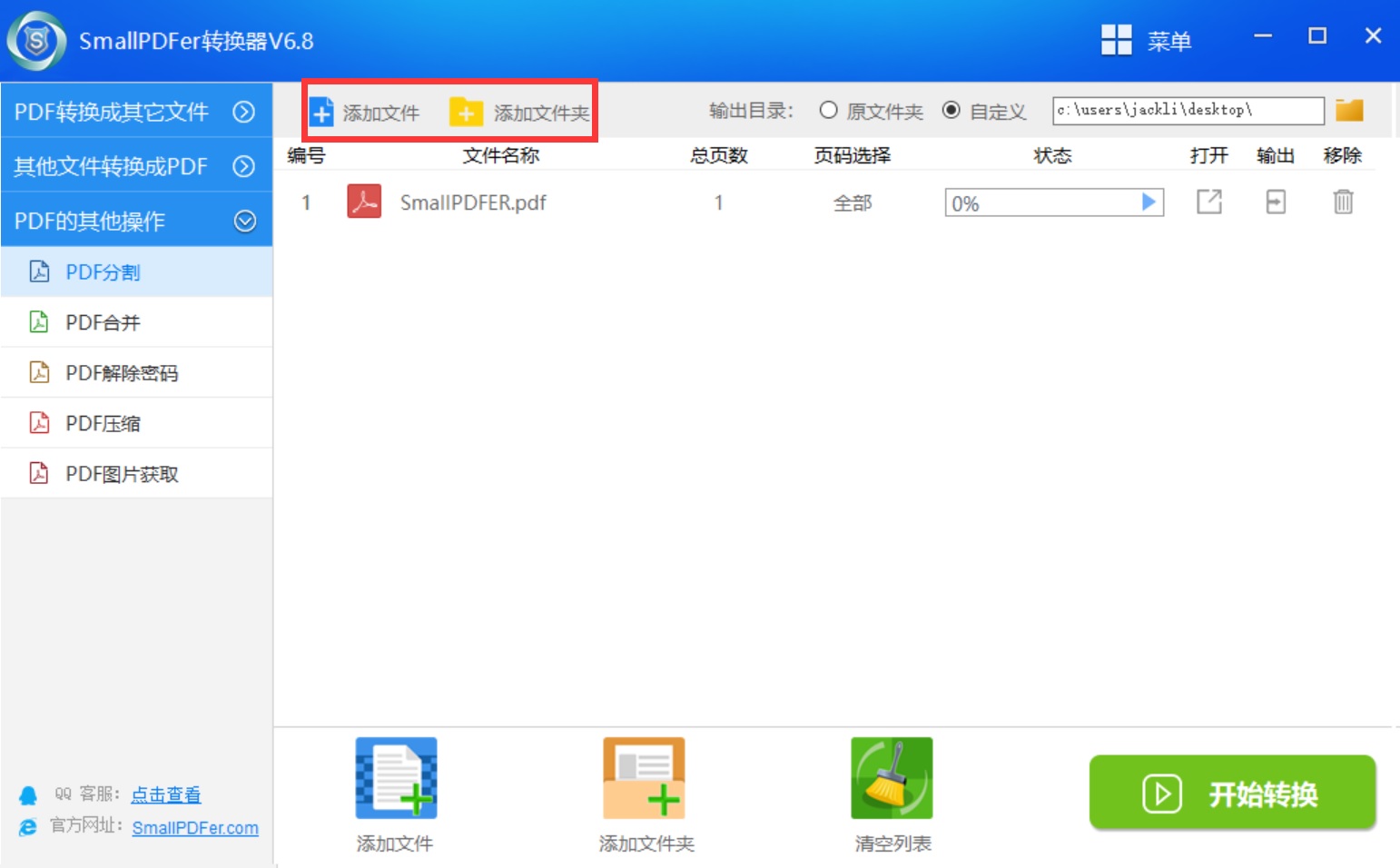Select PDF合并 in sidebar
This screenshot has width=1400, height=868.
click(136, 322)
